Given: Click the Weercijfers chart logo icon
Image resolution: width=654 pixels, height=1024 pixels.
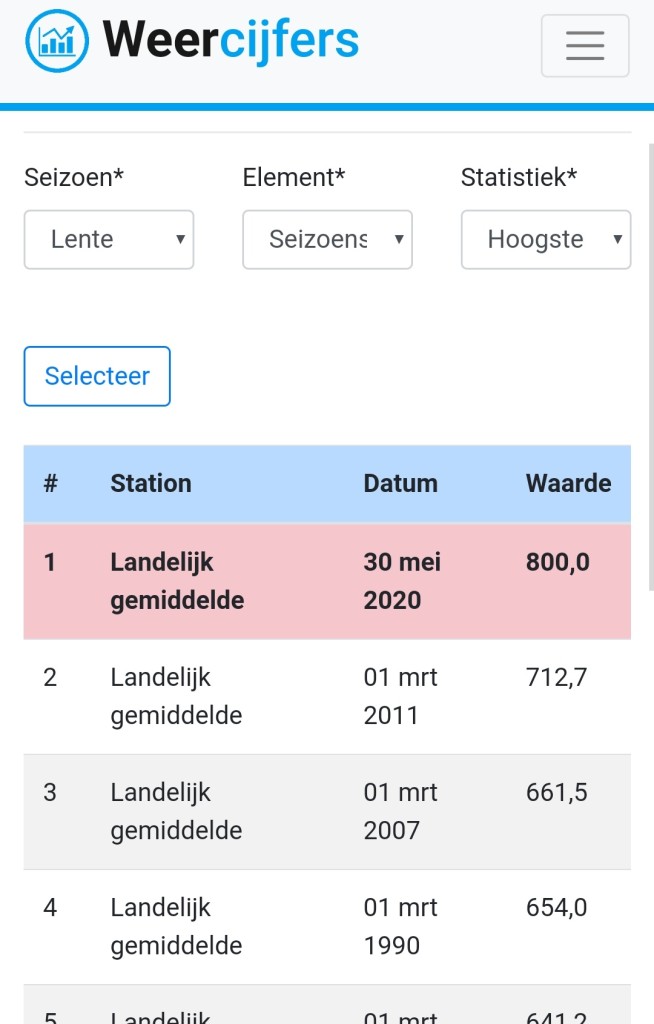Looking at the screenshot, I should 57,41.
